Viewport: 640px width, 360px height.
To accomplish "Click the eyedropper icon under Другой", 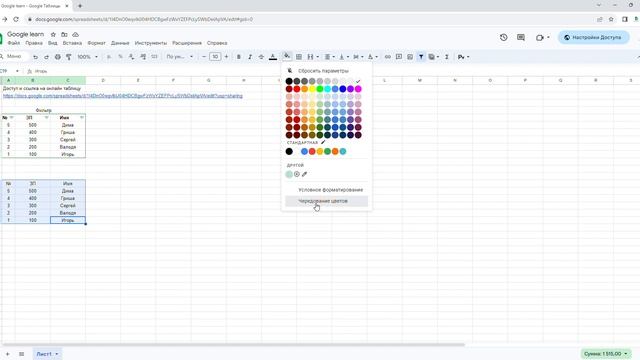I will [x=304, y=174].
